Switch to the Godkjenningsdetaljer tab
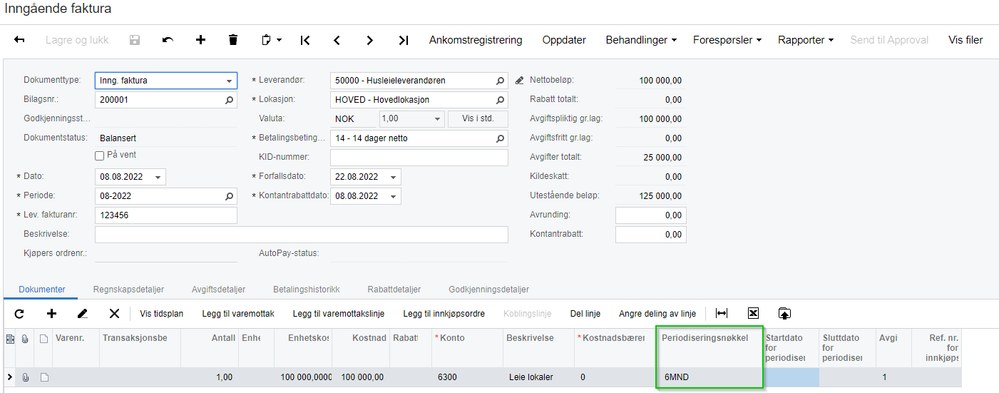Viewport: 999px width, 393px height. (489, 289)
